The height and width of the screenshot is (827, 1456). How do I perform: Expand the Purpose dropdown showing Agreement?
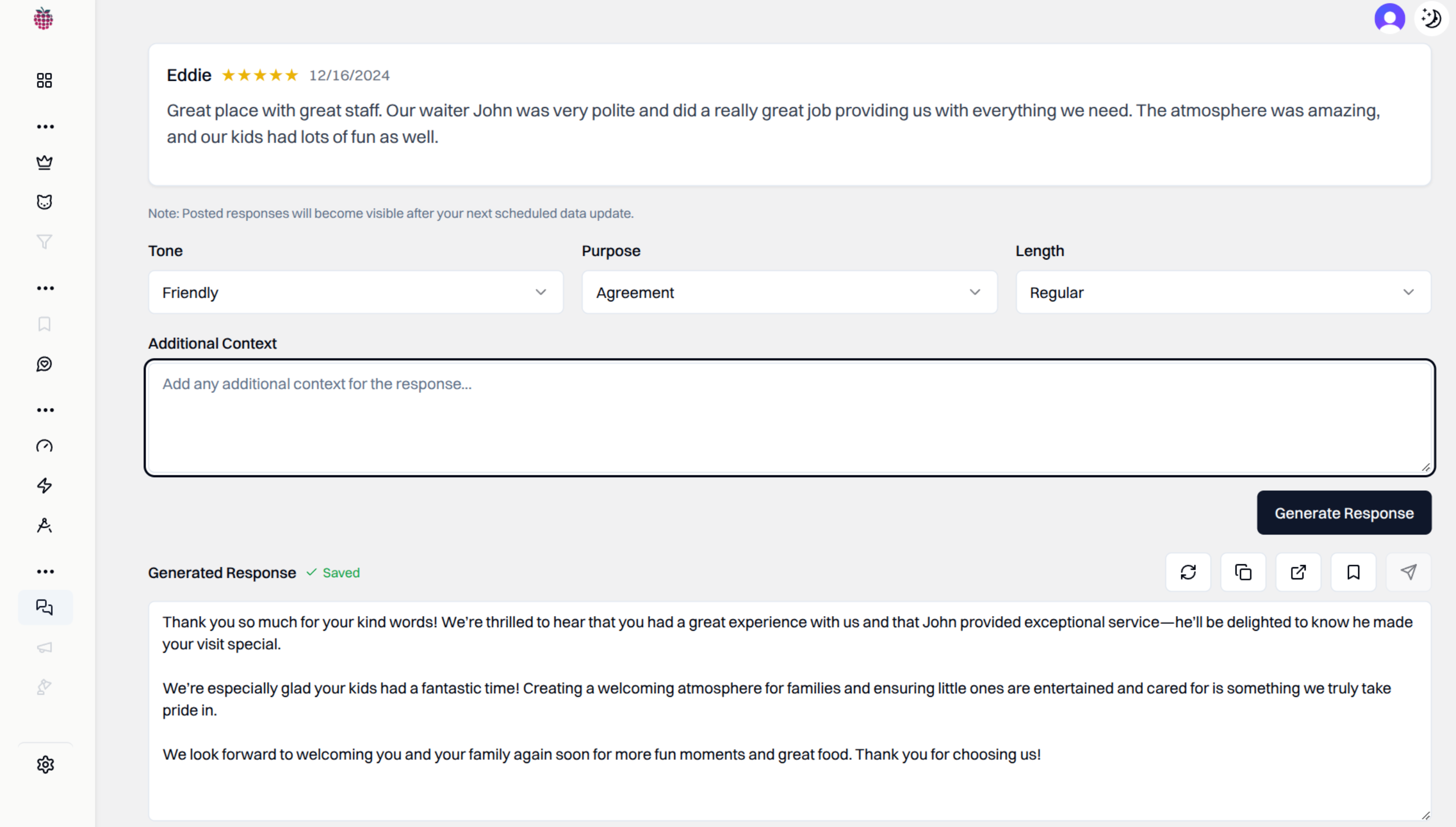tap(789, 292)
